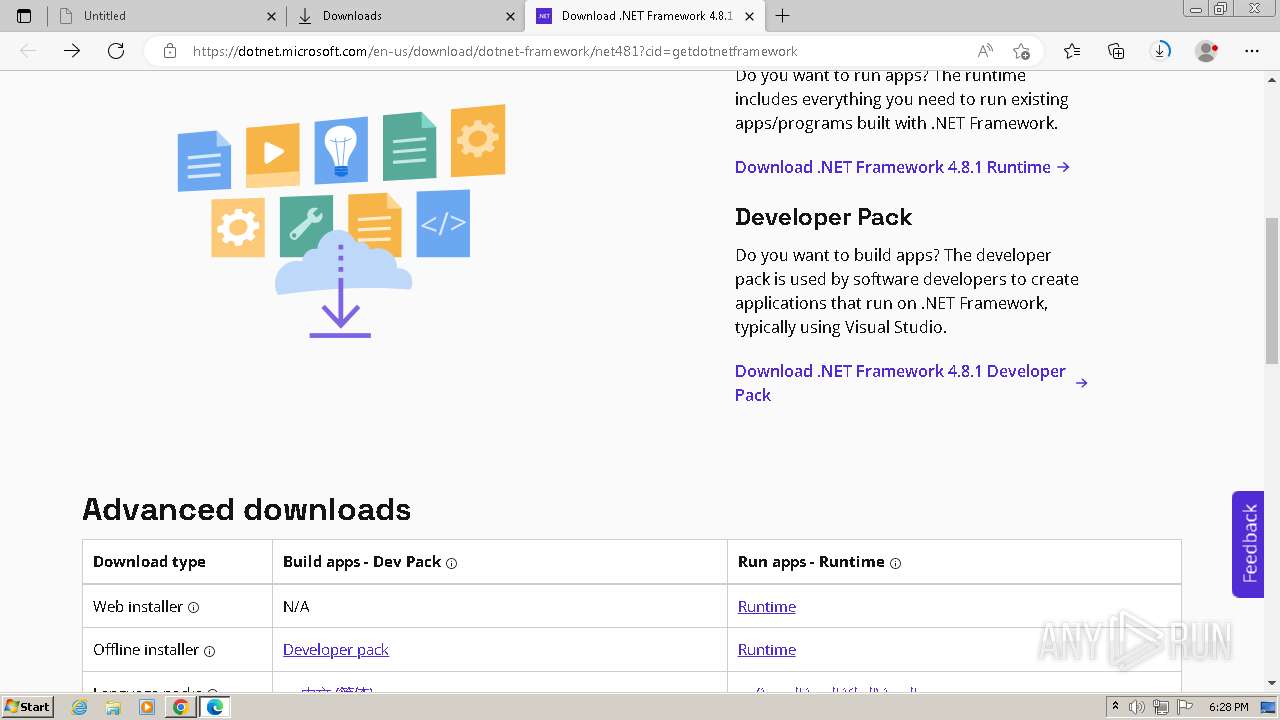Open Settings and more menu

coord(1252,51)
